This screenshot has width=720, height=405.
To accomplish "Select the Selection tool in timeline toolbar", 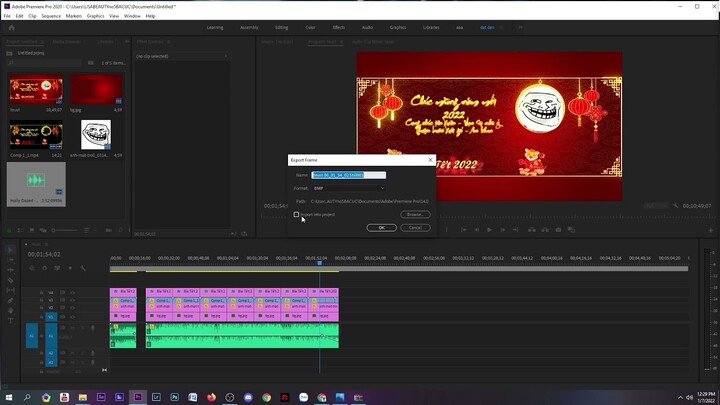I will [11, 250].
